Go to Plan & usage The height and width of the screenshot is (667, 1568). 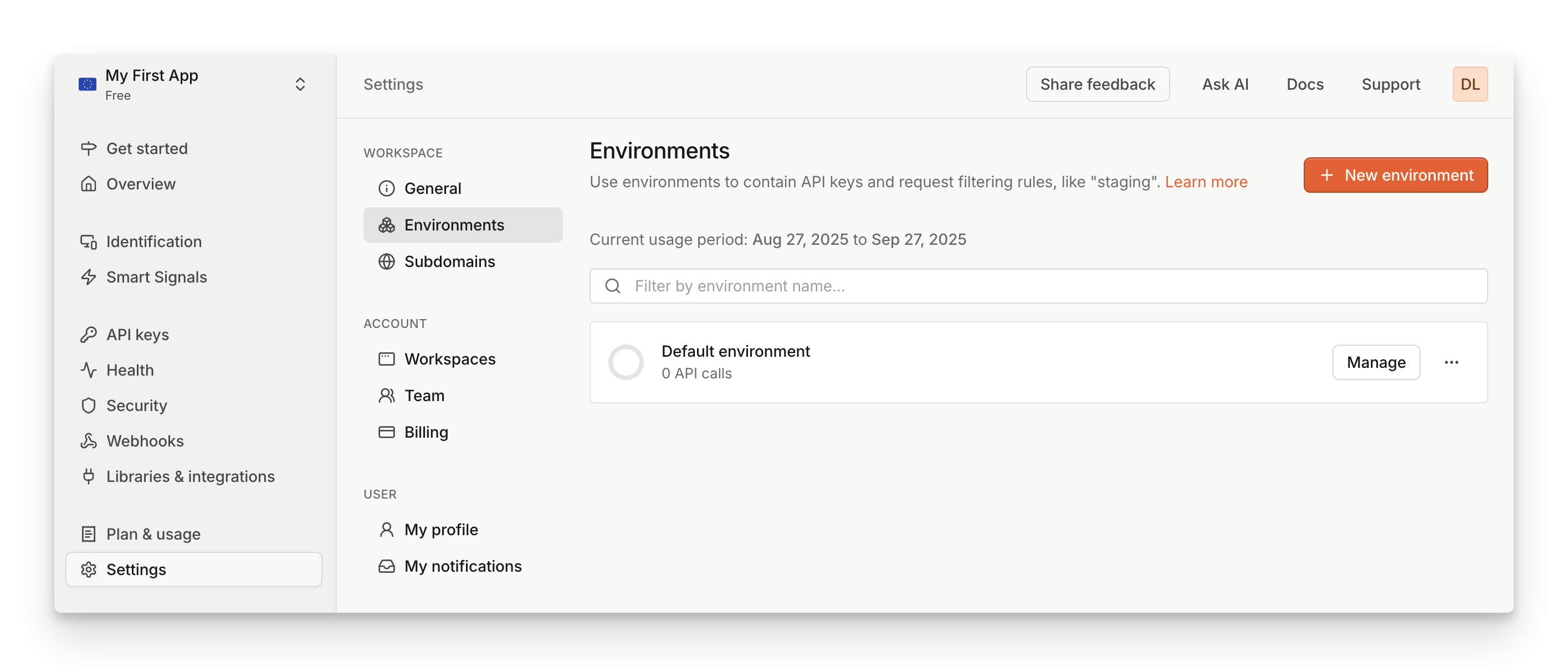point(153,533)
